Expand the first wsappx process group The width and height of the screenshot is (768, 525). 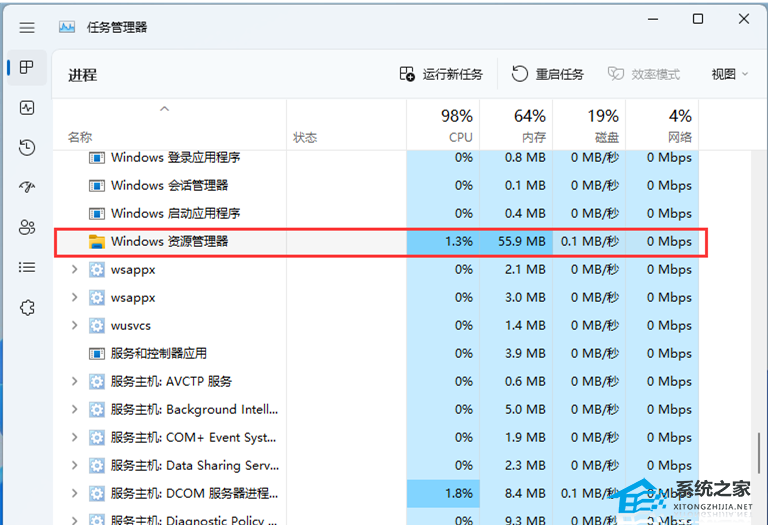pos(74,270)
